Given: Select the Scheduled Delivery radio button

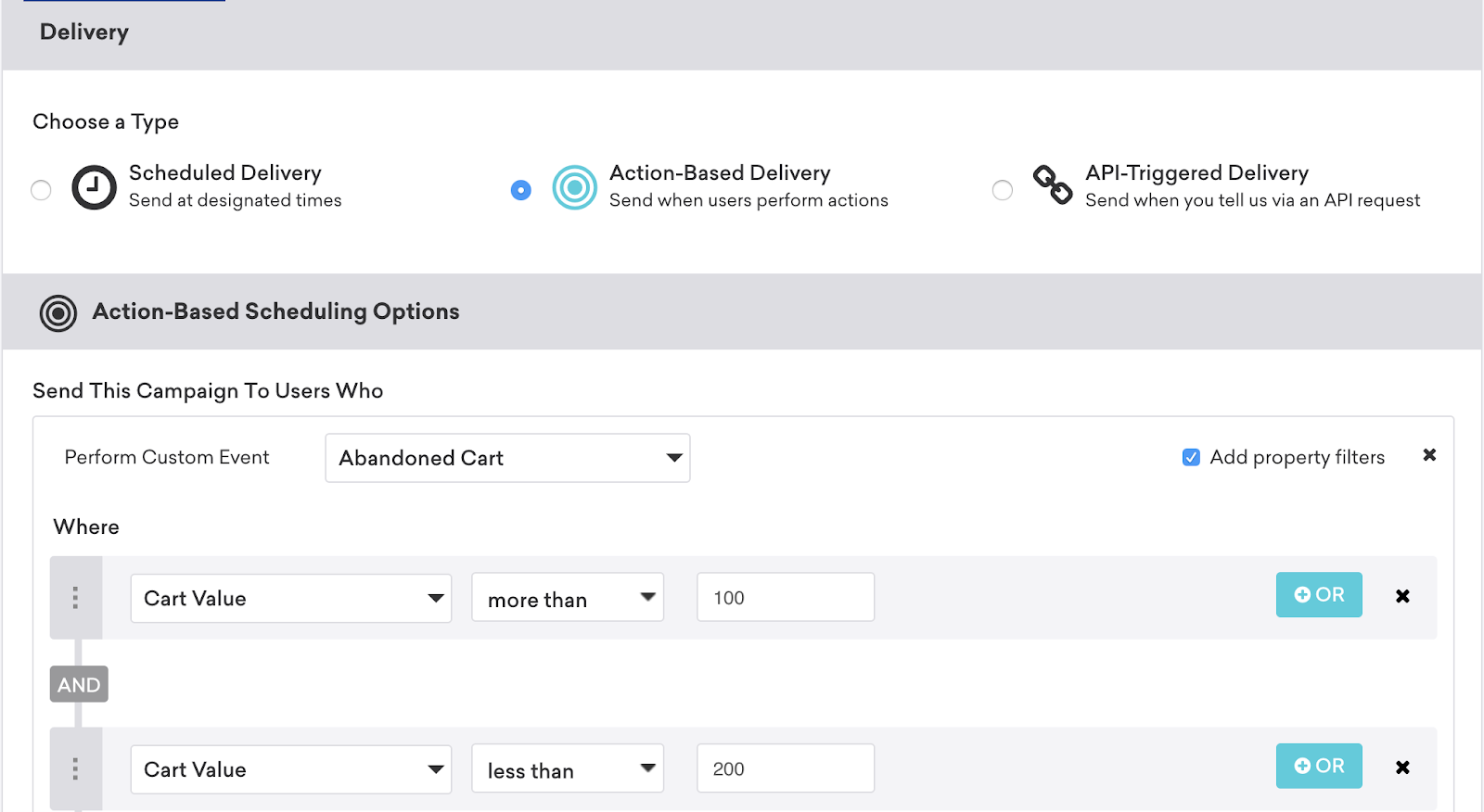Looking at the screenshot, I should pyautogui.click(x=41, y=190).
